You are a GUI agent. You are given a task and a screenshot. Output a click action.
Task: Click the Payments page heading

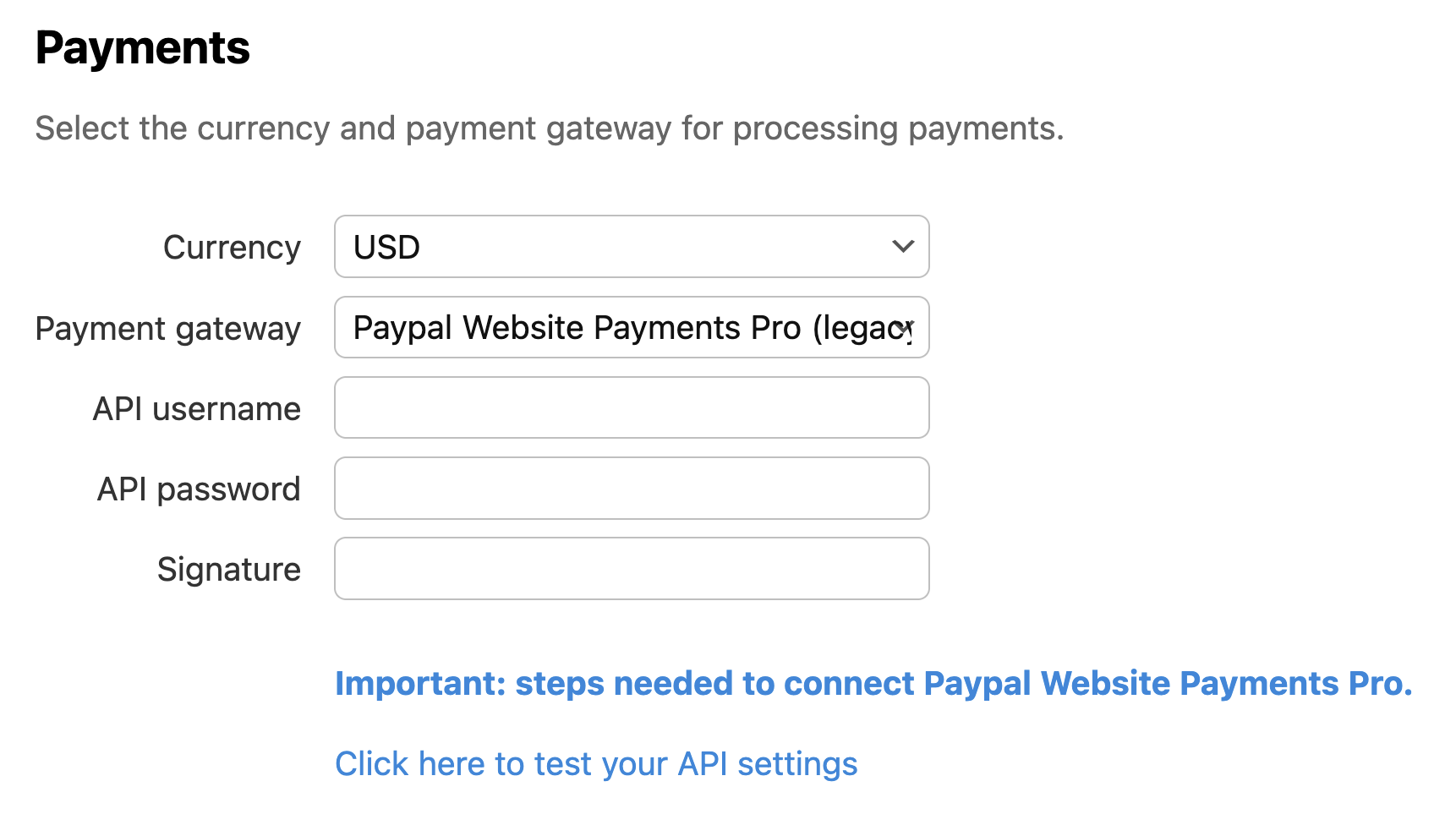point(142,48)
